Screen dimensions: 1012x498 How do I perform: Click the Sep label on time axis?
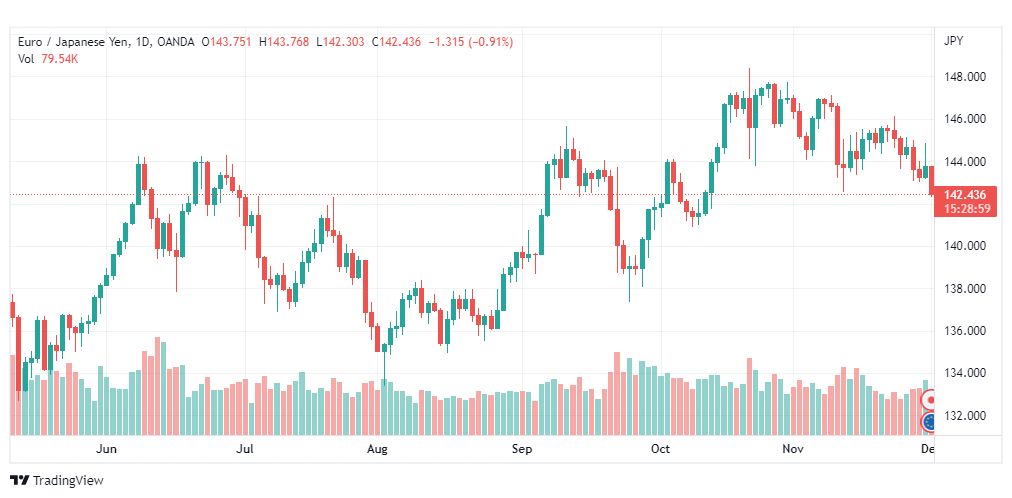(x=521, y=449)
